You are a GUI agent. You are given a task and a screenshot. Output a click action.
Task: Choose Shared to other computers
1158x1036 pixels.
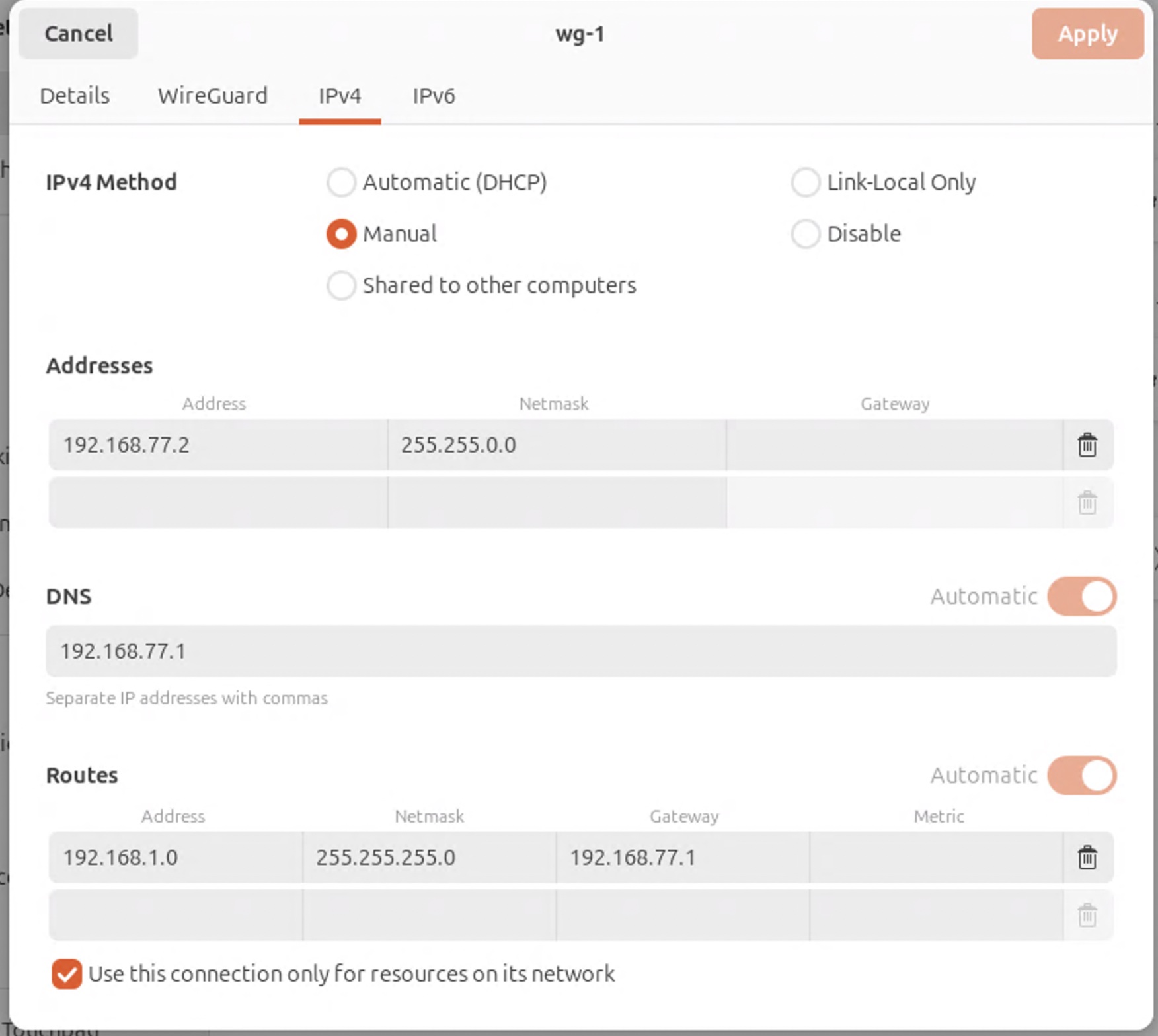tap(341, 285)
